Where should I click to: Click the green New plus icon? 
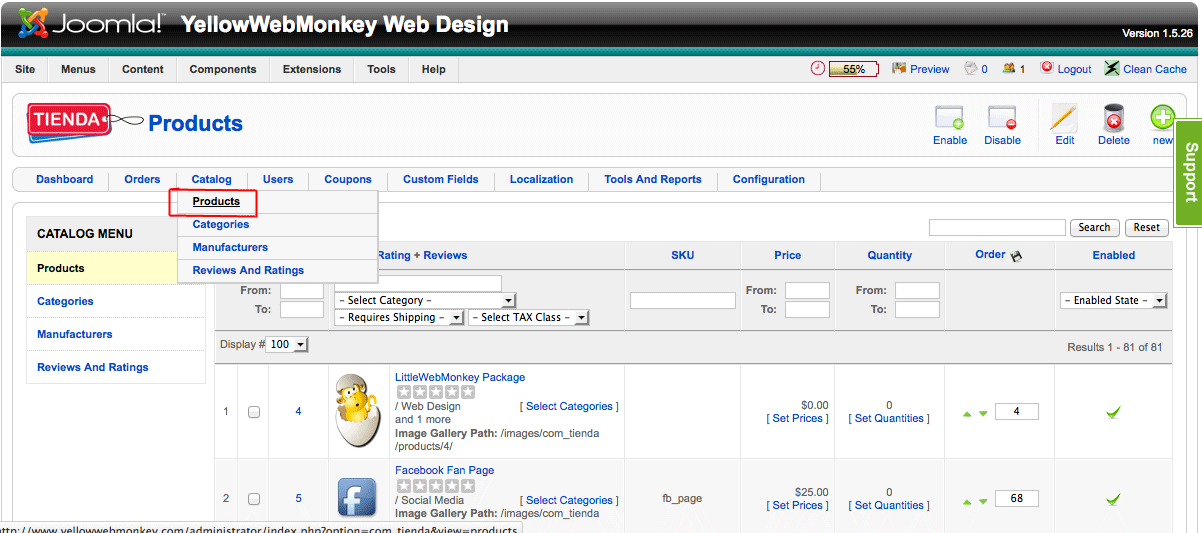[x=1162, y=118]
